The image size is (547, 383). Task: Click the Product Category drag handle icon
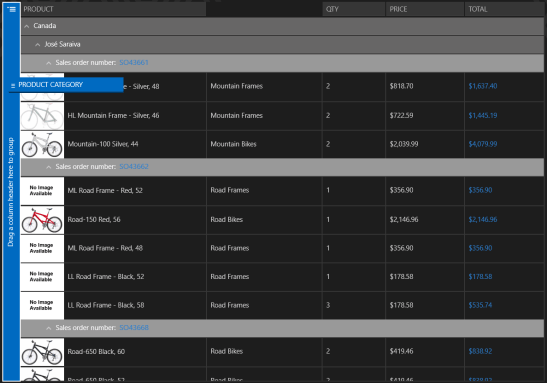click(13, 85)
